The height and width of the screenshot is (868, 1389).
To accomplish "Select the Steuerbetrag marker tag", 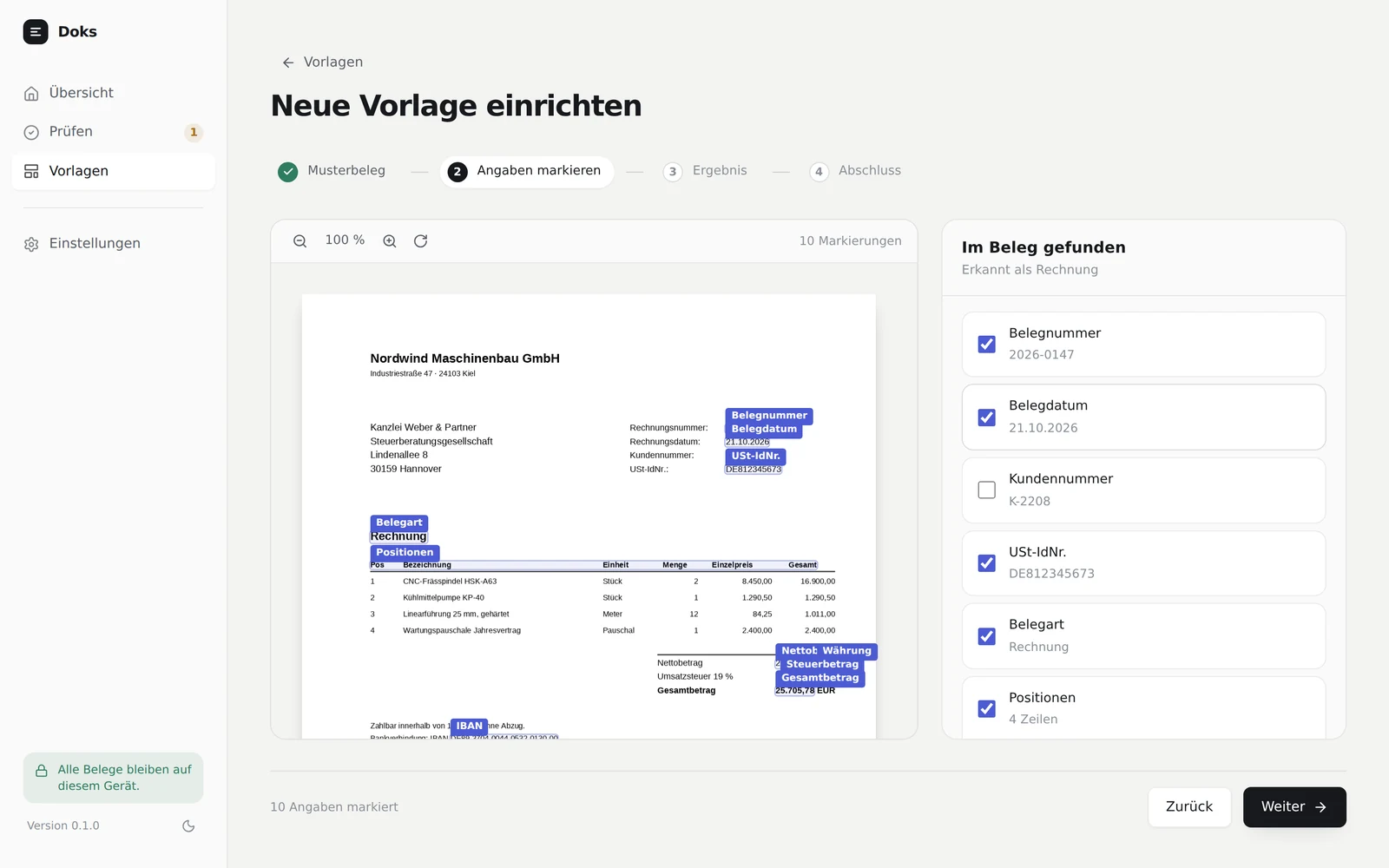I will (x=822, y=664).
